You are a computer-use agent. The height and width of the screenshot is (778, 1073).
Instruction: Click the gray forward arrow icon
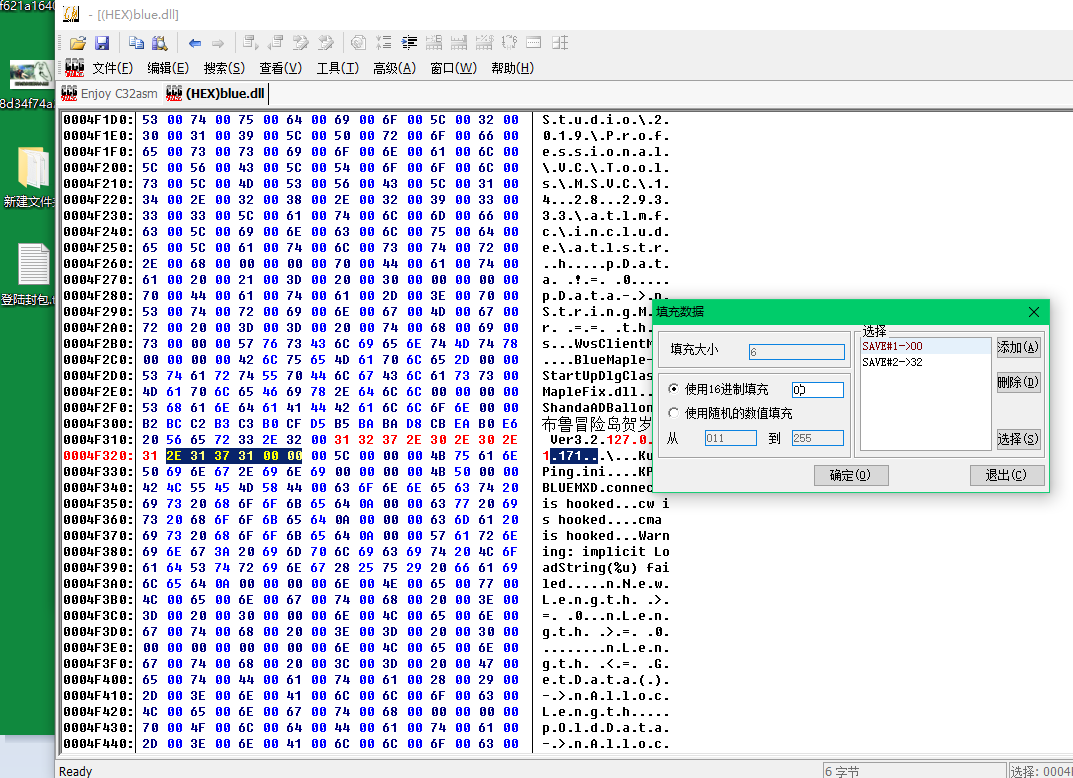[217, 43]
